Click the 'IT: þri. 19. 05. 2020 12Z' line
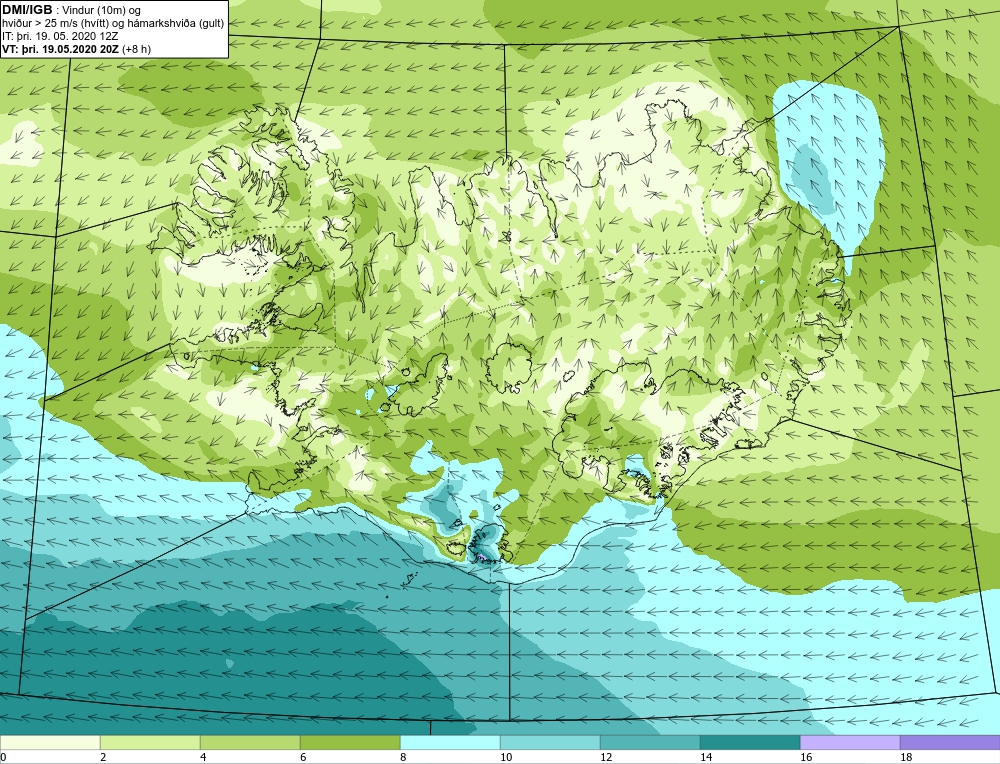The image size is (1000, 764). coord(60,36)
